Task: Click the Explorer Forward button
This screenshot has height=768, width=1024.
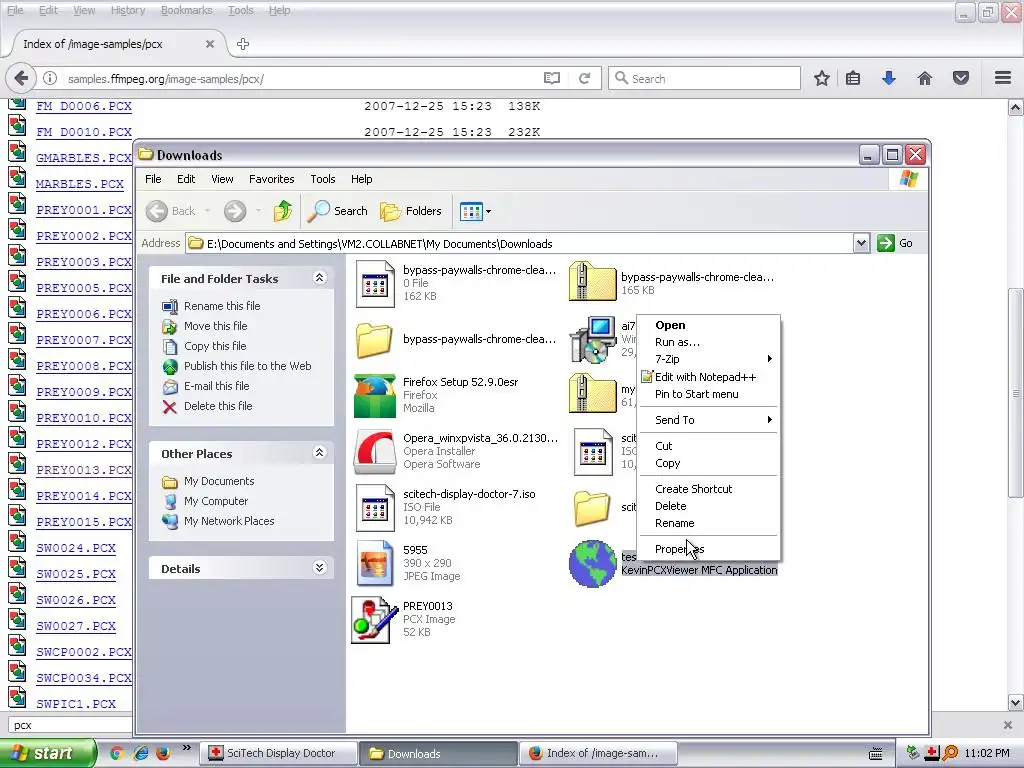Action: click(235, 211)
